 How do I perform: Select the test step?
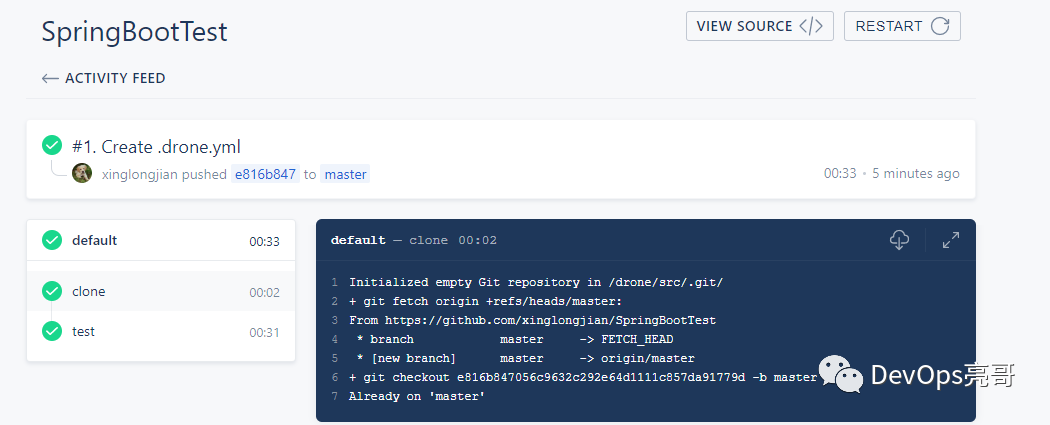click(x=161, y=331)
